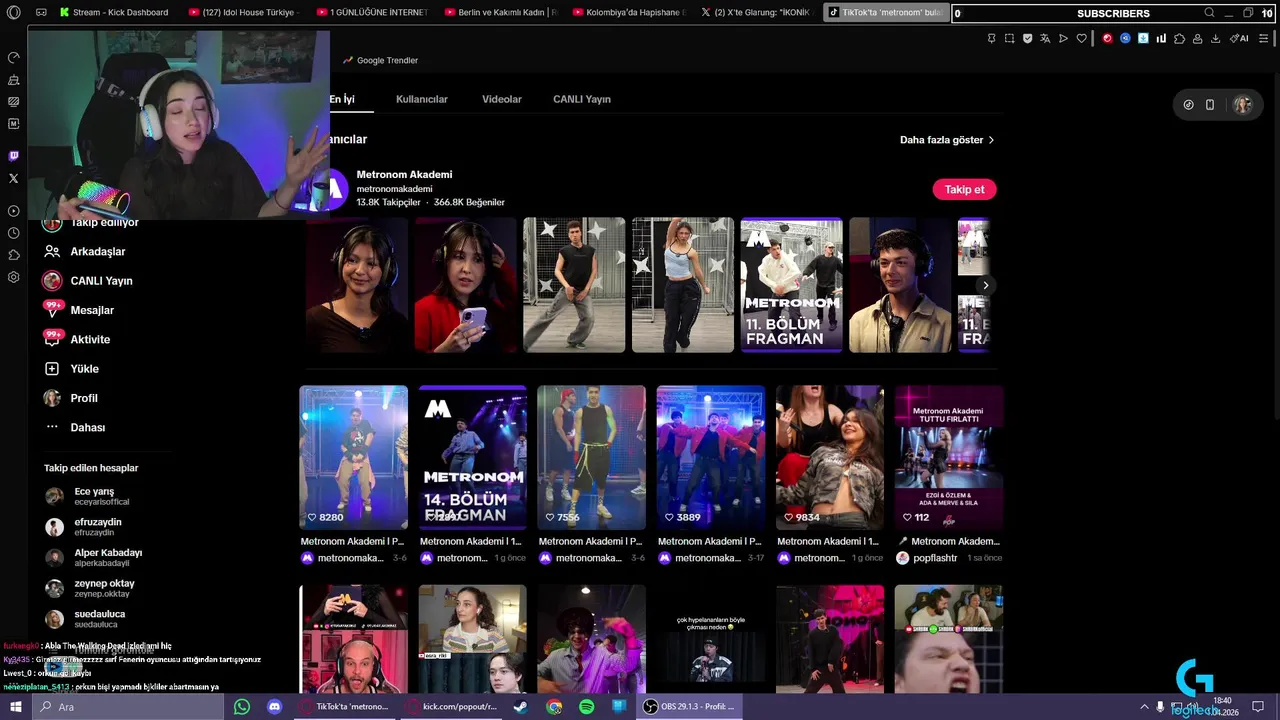
Task: Select the En İyi tab
Action: tap(342, 99)
